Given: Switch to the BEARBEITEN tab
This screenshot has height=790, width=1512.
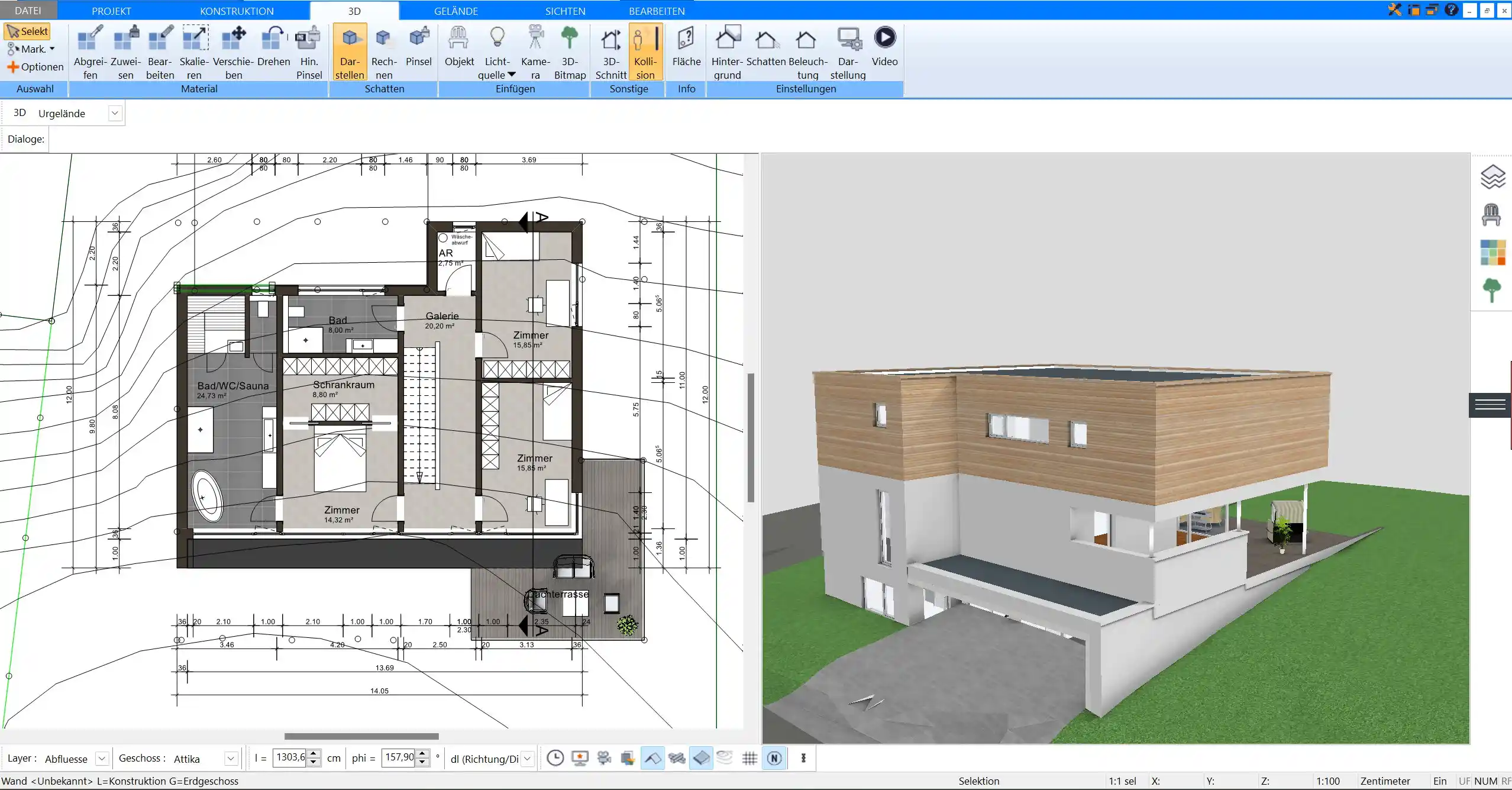Looking at the screenshot, I should coord(657,11).
